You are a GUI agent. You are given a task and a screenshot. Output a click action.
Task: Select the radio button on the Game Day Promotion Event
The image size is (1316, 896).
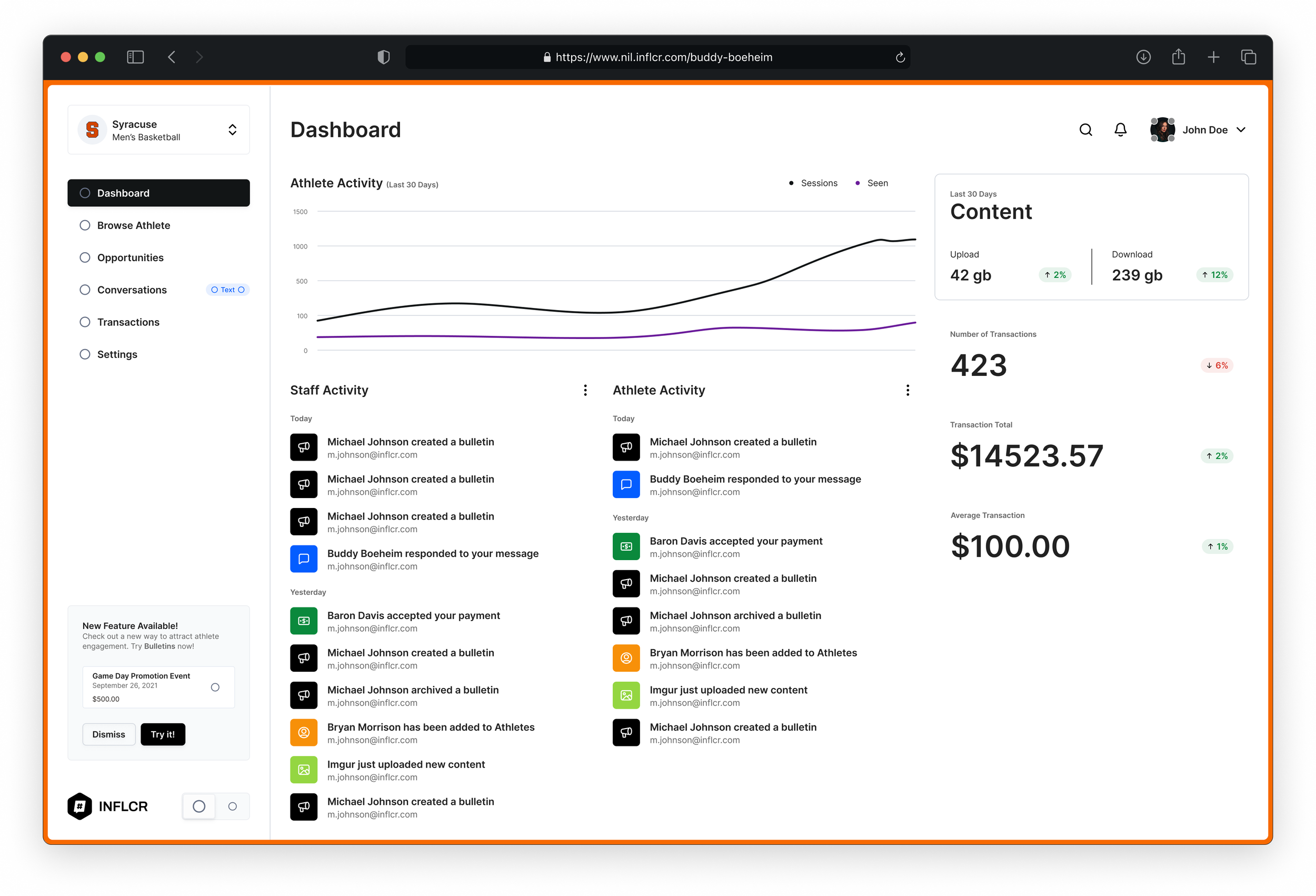click(215, 687)
